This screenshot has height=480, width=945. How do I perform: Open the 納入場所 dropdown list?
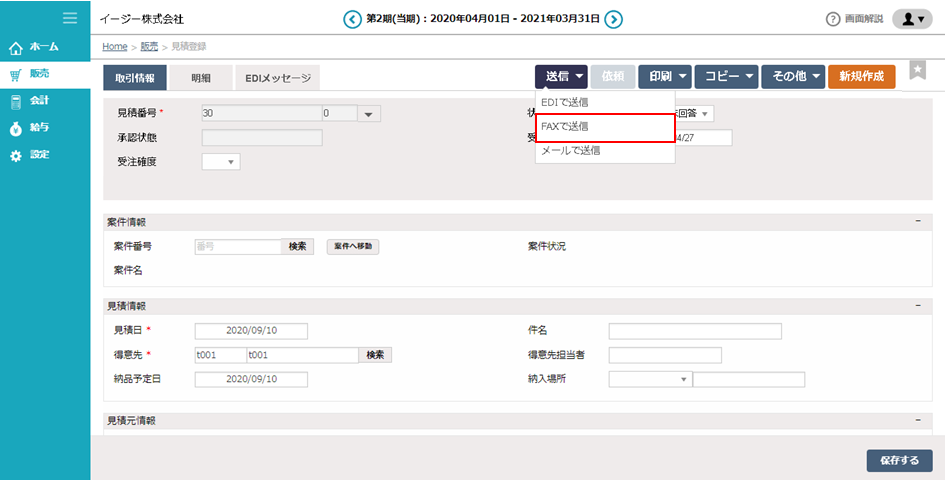click(650, 380)
